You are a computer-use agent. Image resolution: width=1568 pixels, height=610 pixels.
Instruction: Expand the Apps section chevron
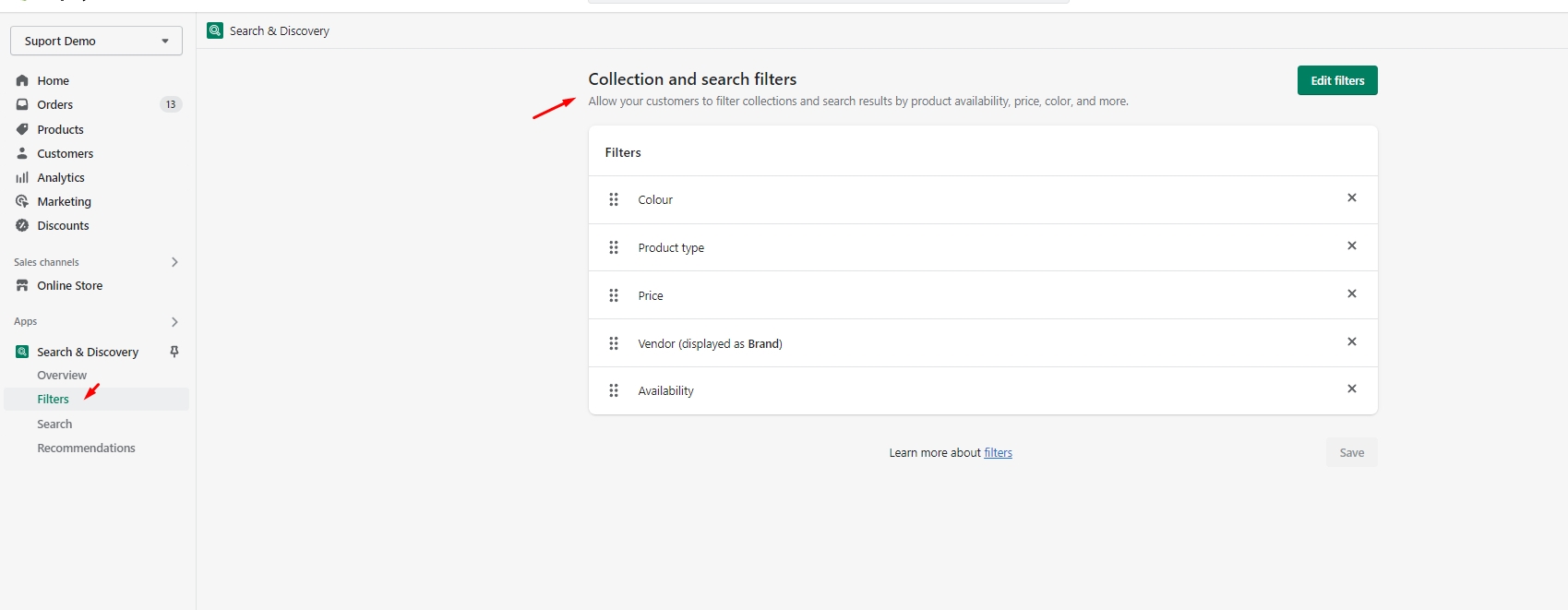coord(174,322)
